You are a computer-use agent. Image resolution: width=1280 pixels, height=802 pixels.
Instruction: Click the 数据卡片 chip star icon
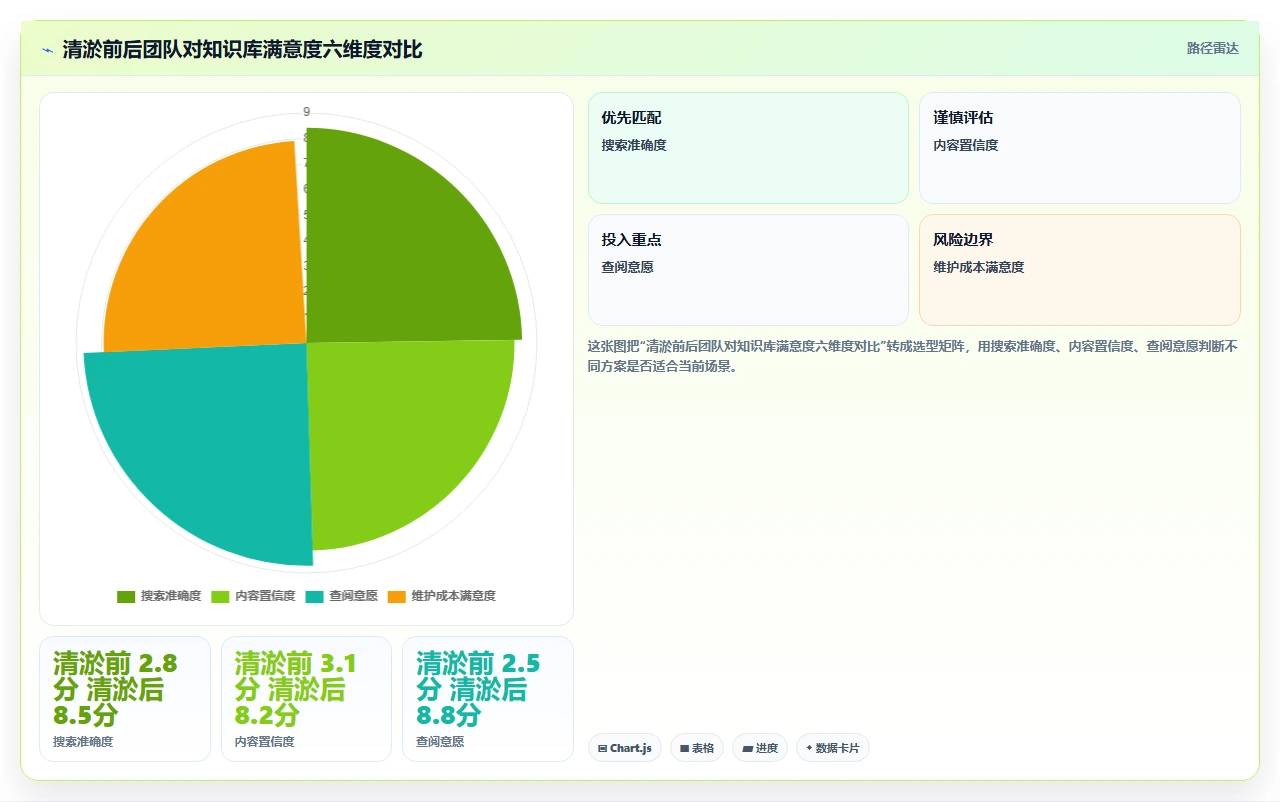tap(810, 748)
